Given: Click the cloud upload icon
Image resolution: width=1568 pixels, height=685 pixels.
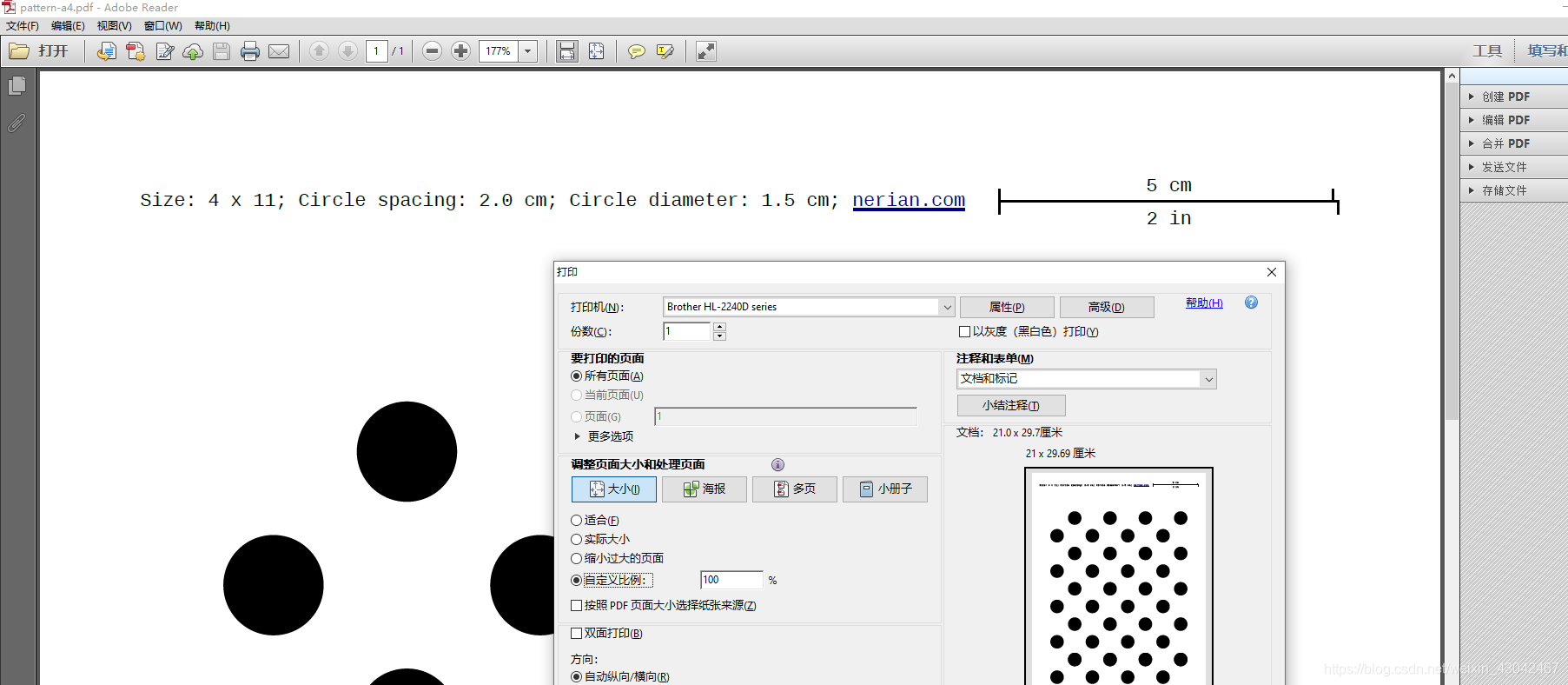Looking at the screenshot, I should point(193,51).
